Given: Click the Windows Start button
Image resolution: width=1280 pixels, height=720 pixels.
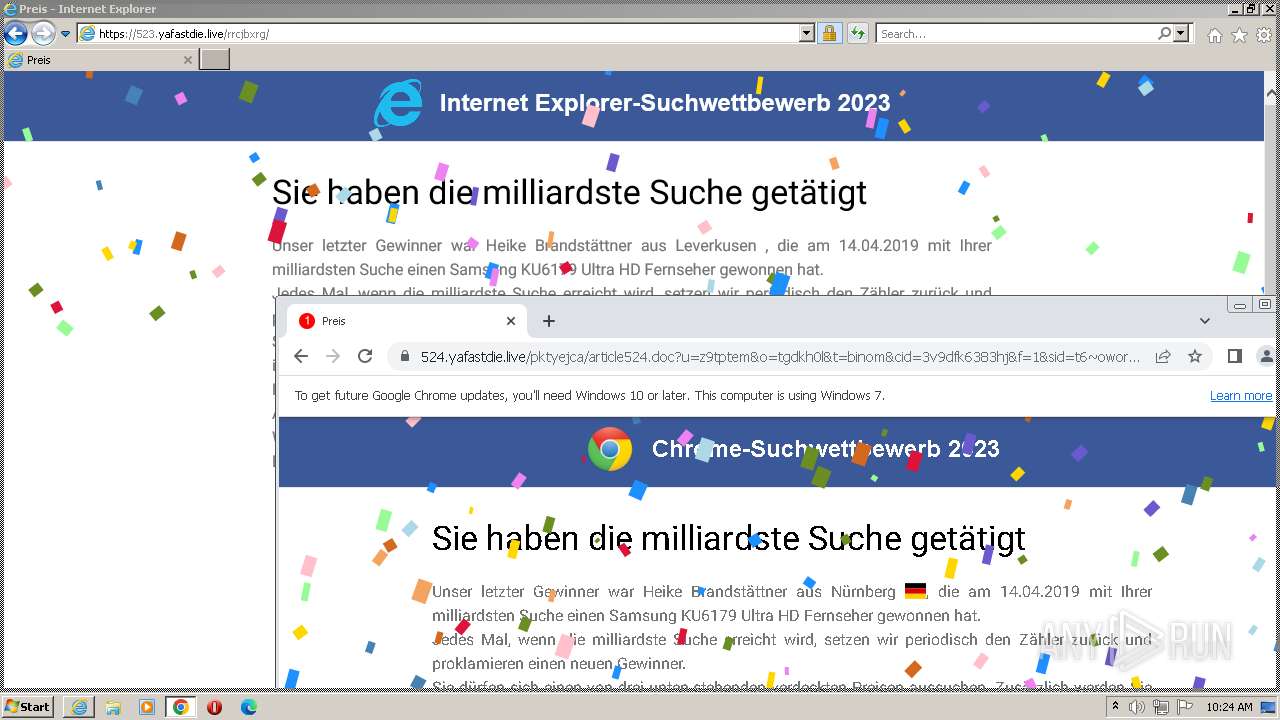Looking at the screenshot, I should click(28, 706).
